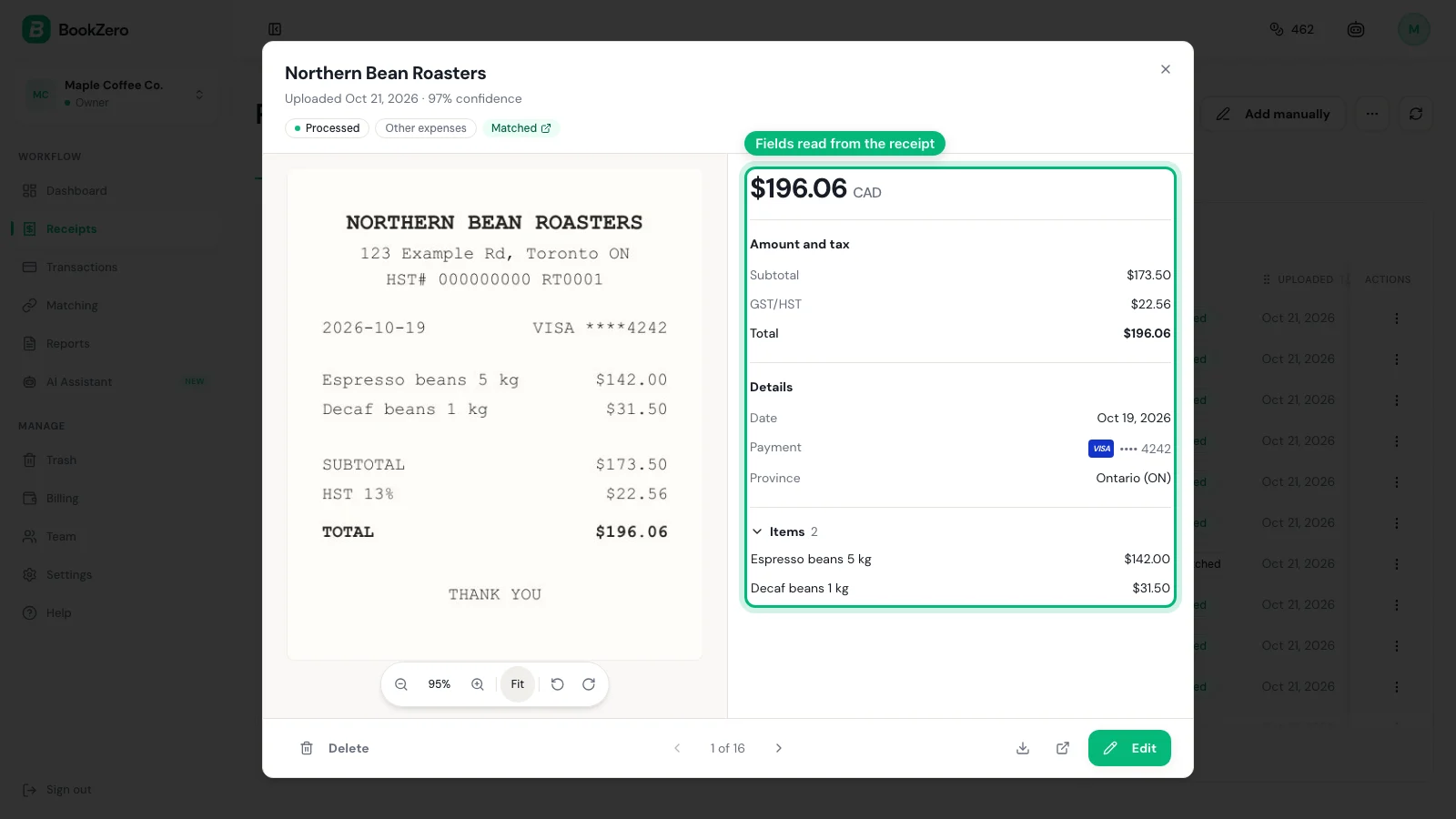Click Add manually button
This screenshot has width=1456, height=819.
point(1274,114)
